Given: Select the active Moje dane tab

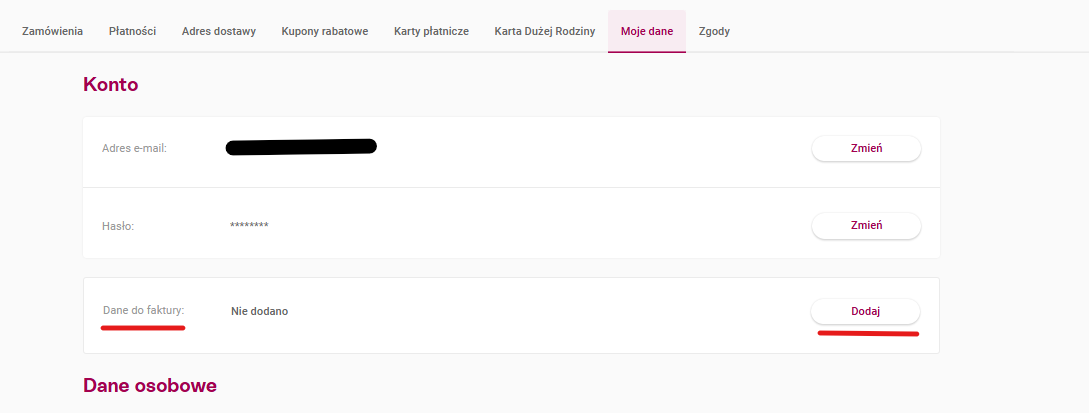Looking at the screenshot, I should click(647, 31).
